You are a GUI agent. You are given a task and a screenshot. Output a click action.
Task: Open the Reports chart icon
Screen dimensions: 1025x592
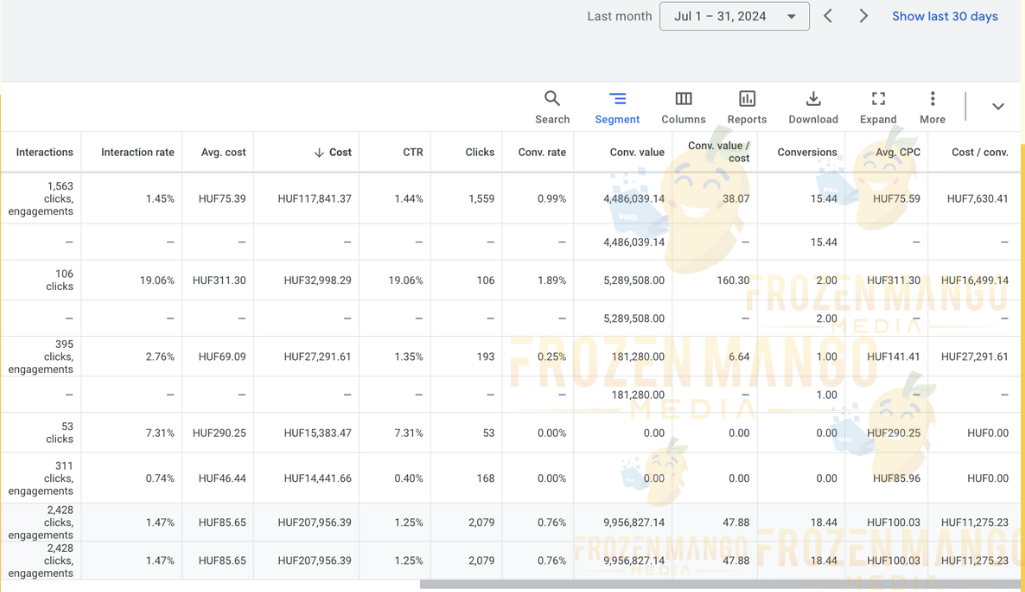[747, 99]
